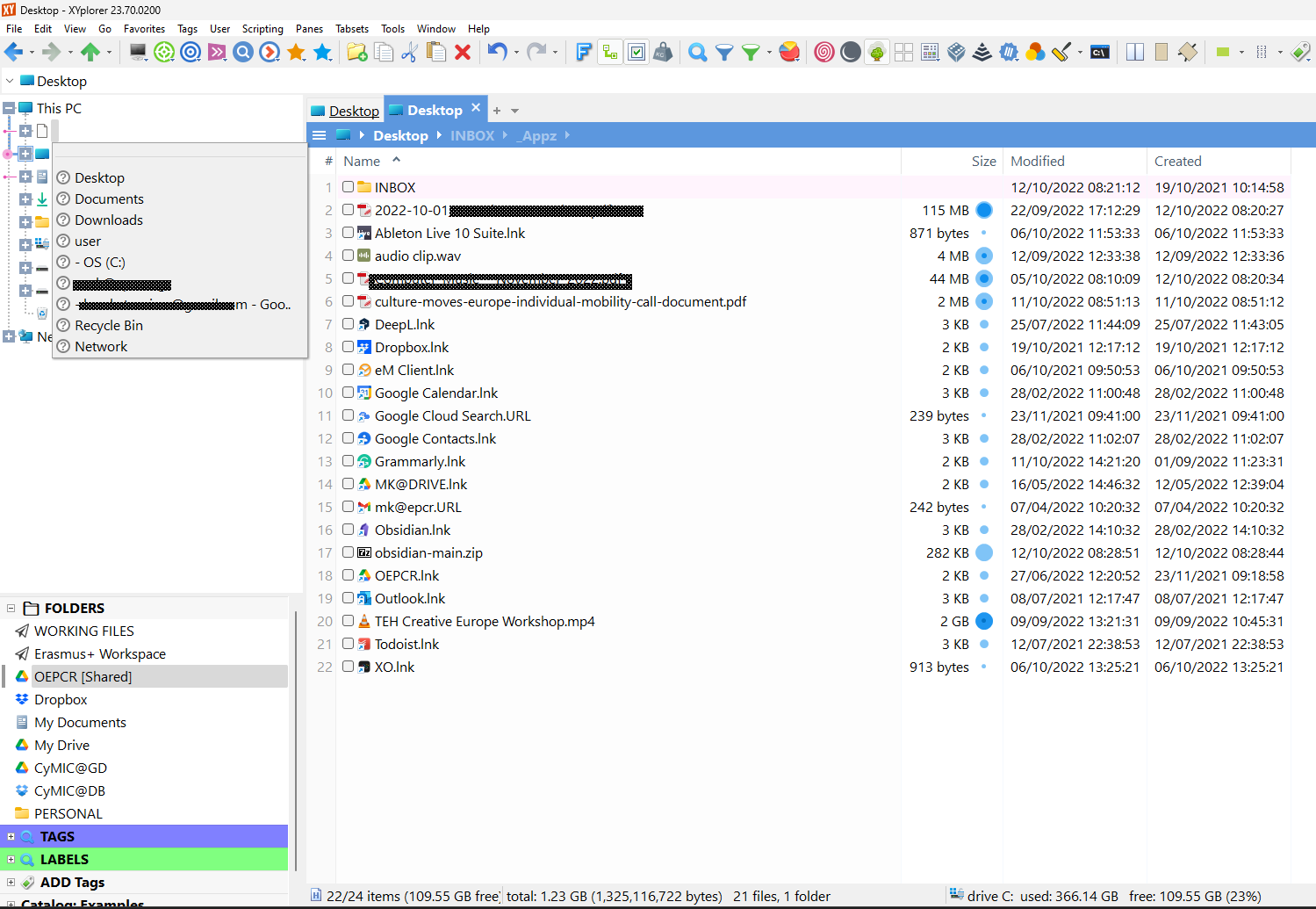Open the Dropbox catalog link
The height and width of the screenshot is (909, 1316).
tap(60, 700)
